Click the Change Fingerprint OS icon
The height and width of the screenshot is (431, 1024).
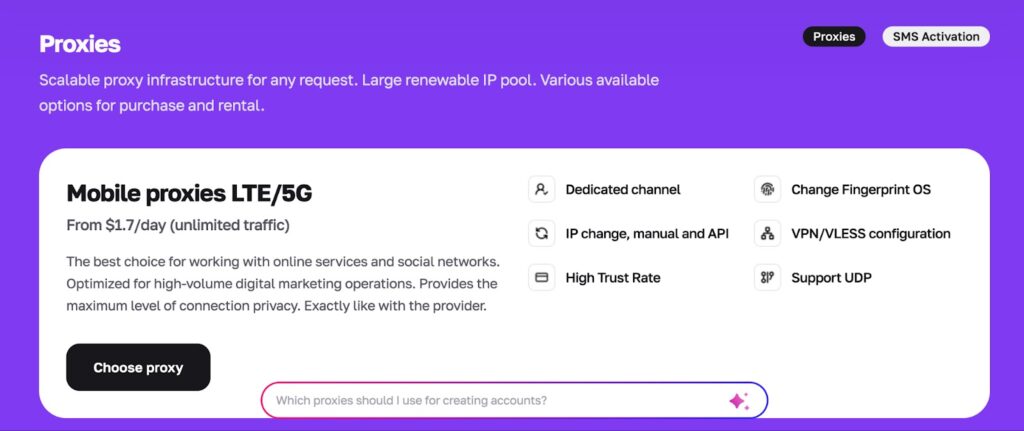767,189
